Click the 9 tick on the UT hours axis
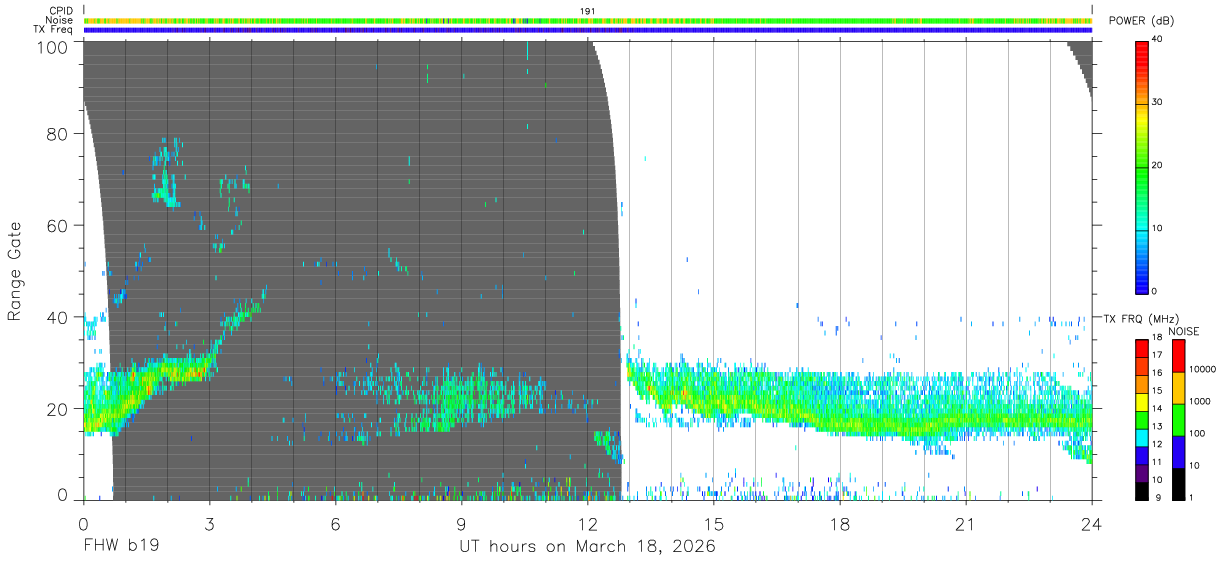 462,523
